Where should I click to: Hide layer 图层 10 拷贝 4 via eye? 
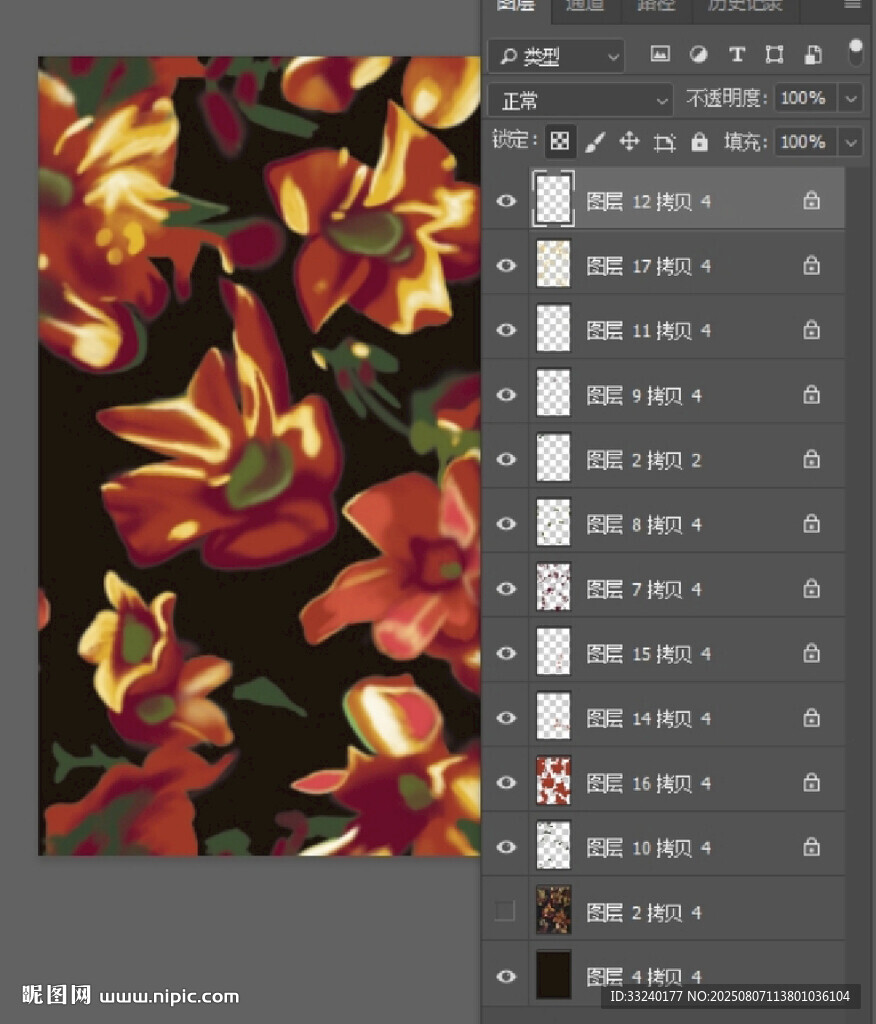tap(506, 847)
